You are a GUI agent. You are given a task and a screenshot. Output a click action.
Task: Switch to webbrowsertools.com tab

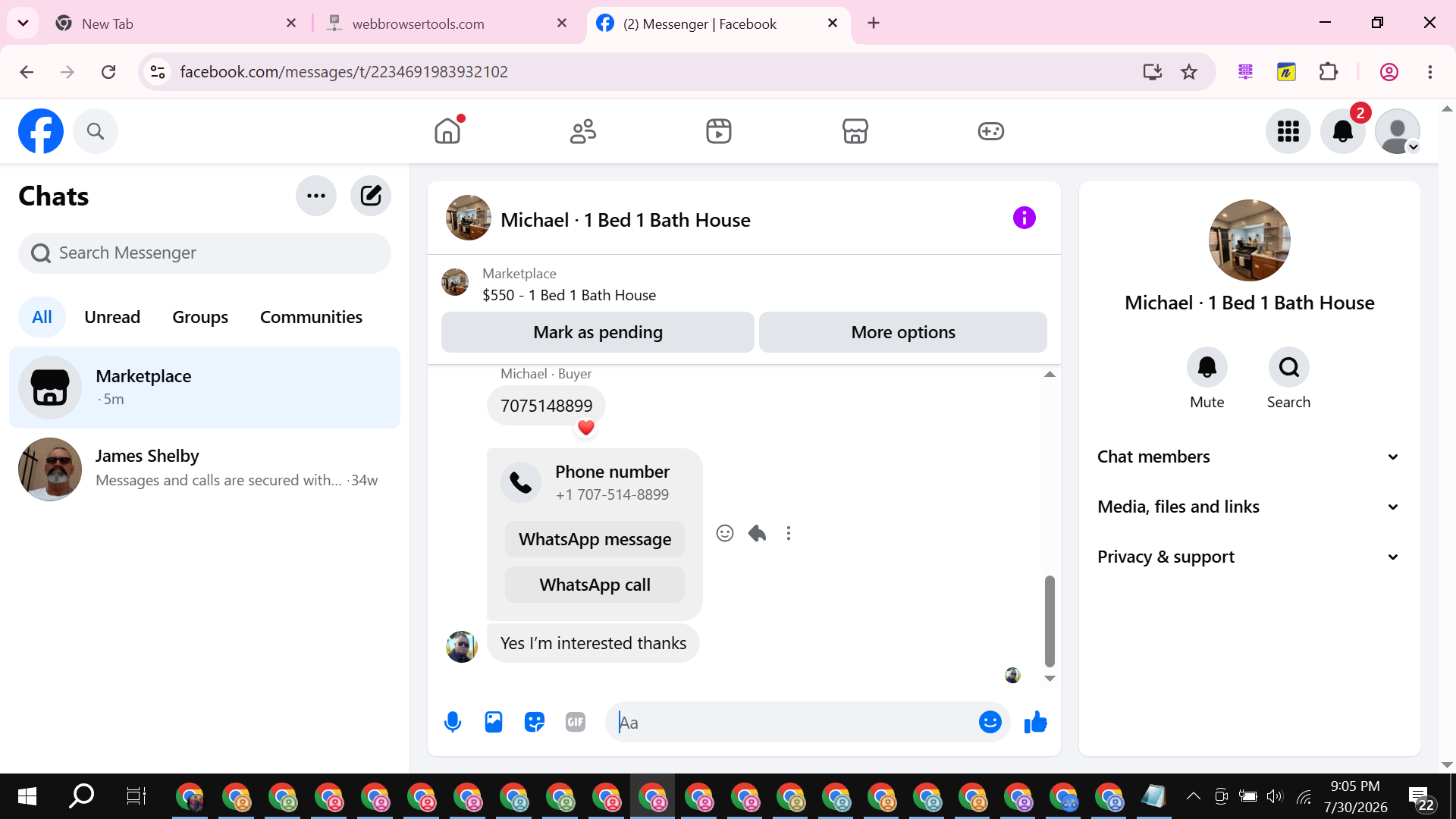pos(447,24)
